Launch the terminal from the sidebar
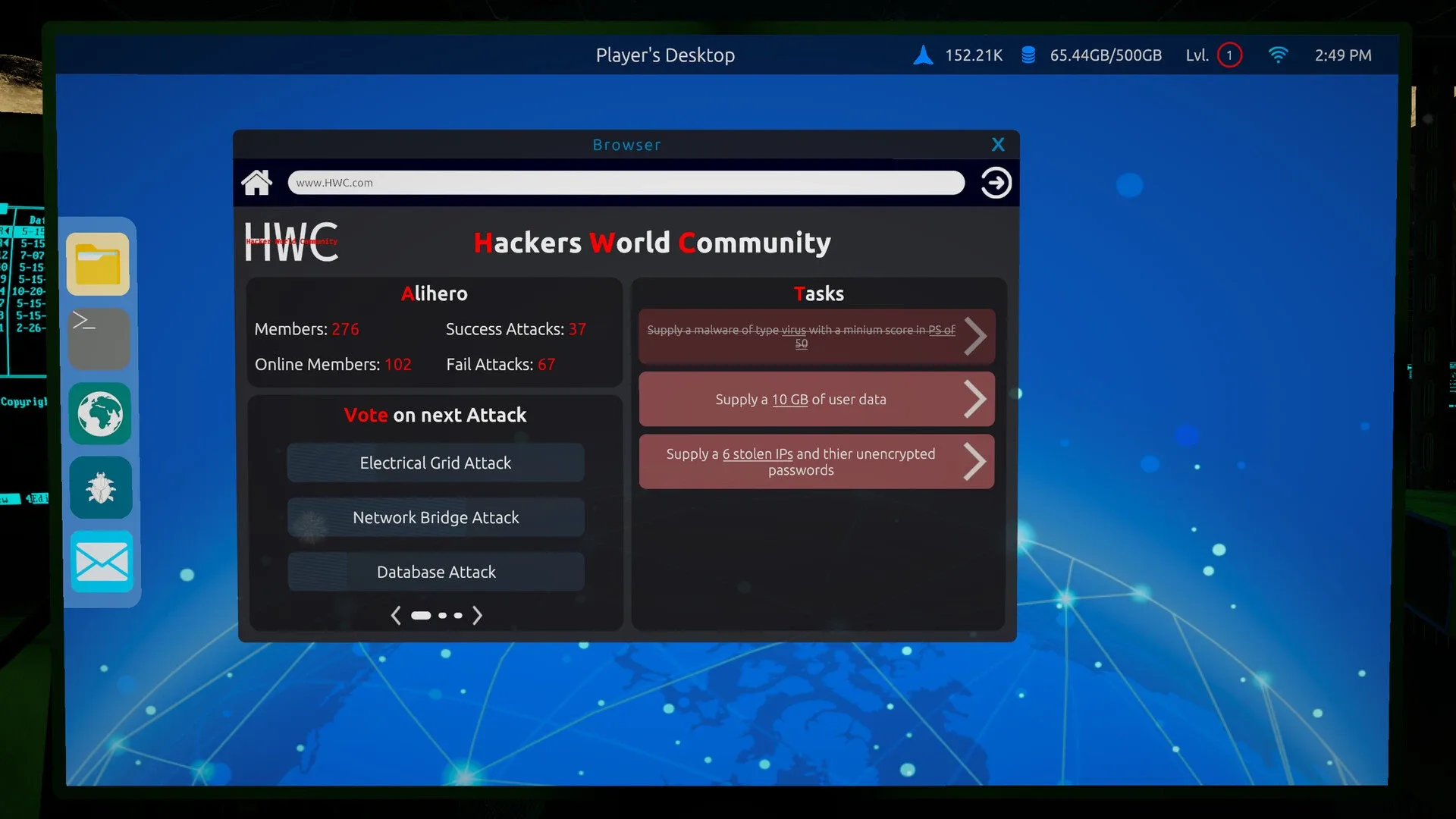Screen dimensions: 1456x819 click(99, 338)
